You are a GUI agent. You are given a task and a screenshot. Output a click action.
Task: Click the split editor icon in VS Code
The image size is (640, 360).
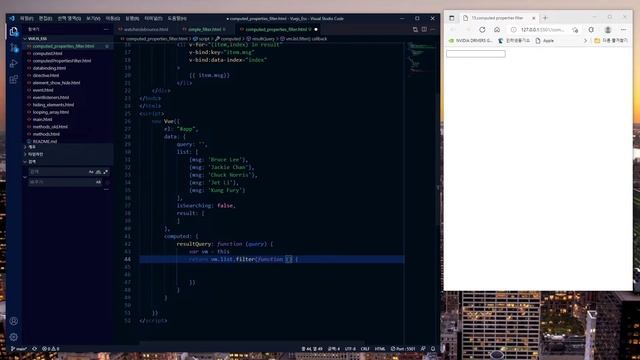424,29
